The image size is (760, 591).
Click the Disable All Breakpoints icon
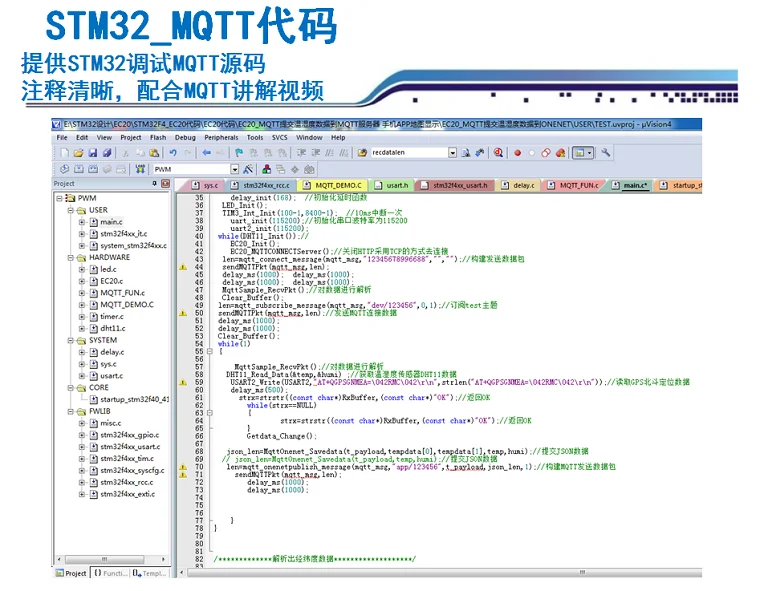546,153
